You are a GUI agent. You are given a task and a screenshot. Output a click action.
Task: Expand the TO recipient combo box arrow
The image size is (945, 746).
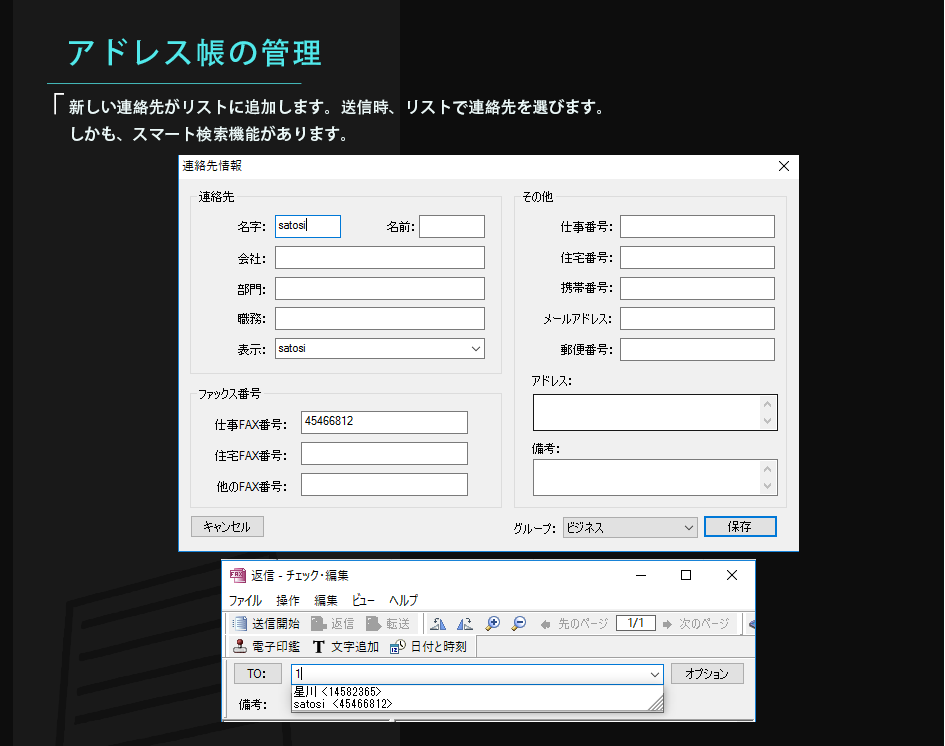pos(655,674)
